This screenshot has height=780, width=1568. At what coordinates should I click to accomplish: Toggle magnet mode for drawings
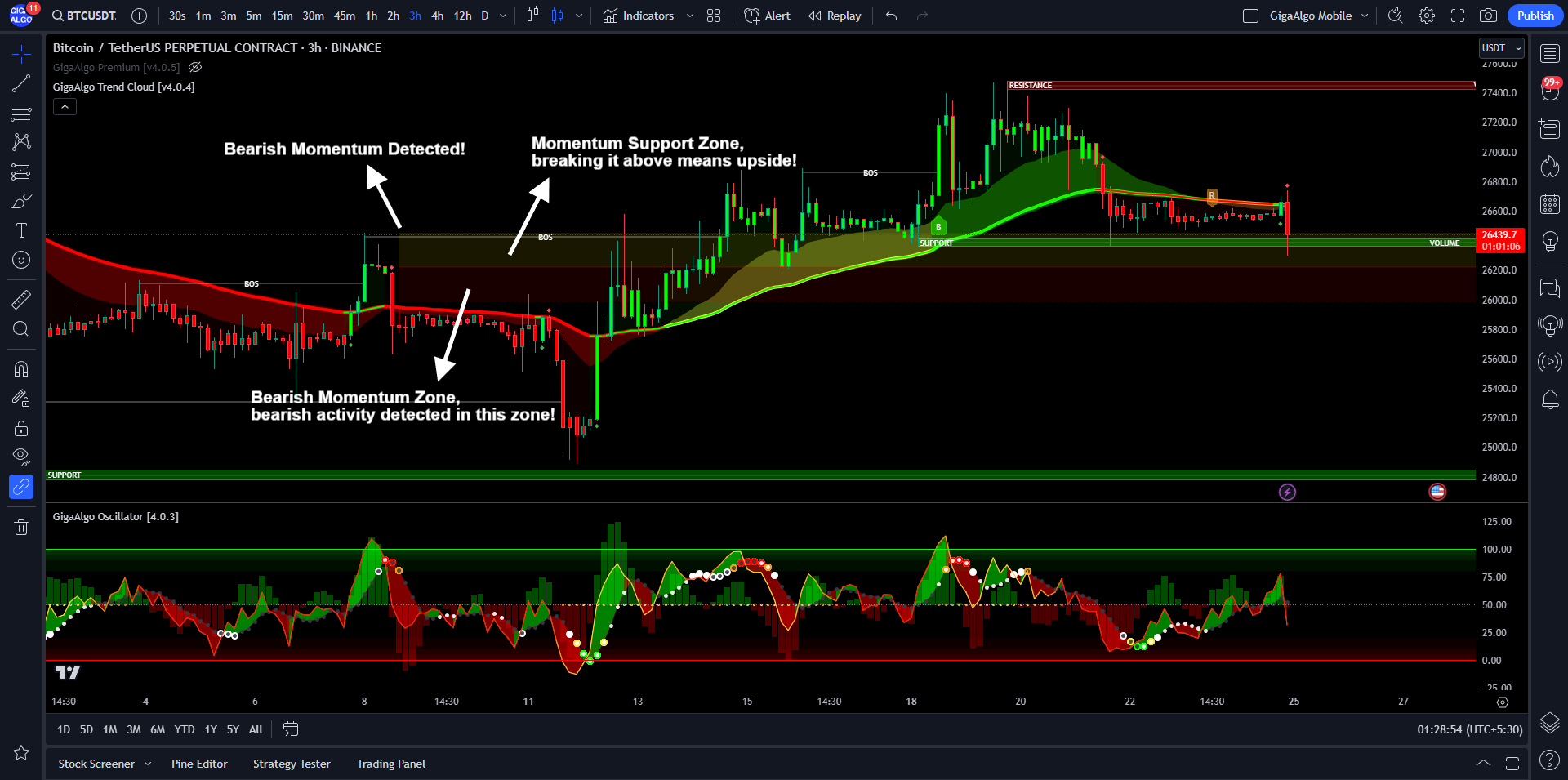tap(21, 368)
